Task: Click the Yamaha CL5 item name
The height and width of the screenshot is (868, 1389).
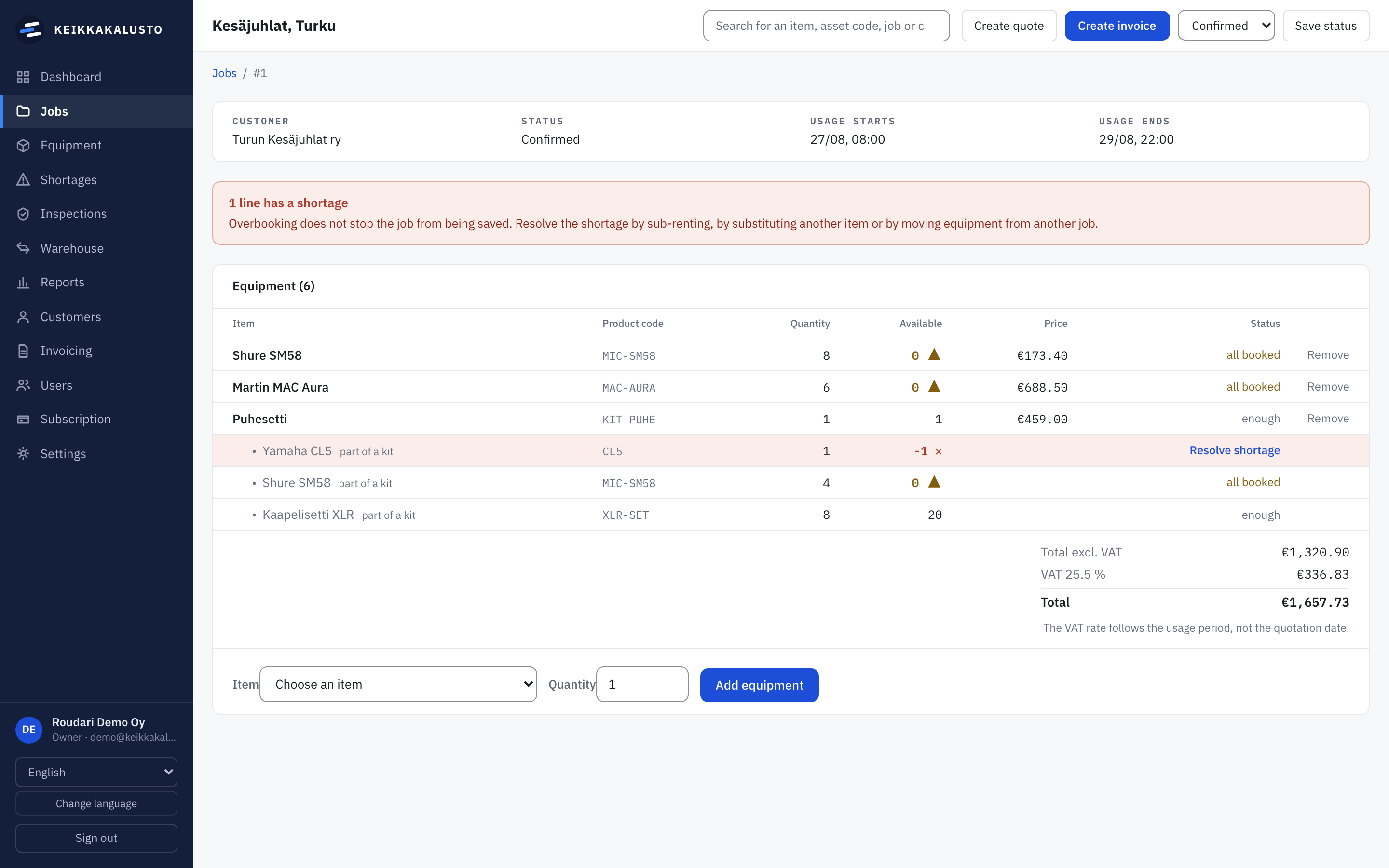Action: pos(297,451)
